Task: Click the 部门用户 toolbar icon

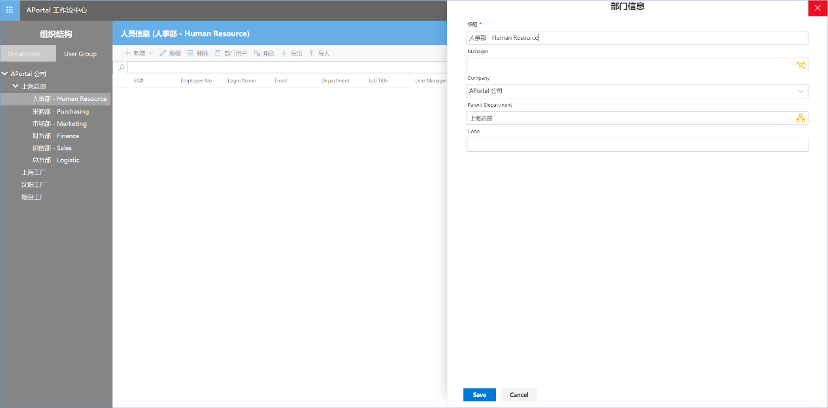Action: [x=218, y=53]
